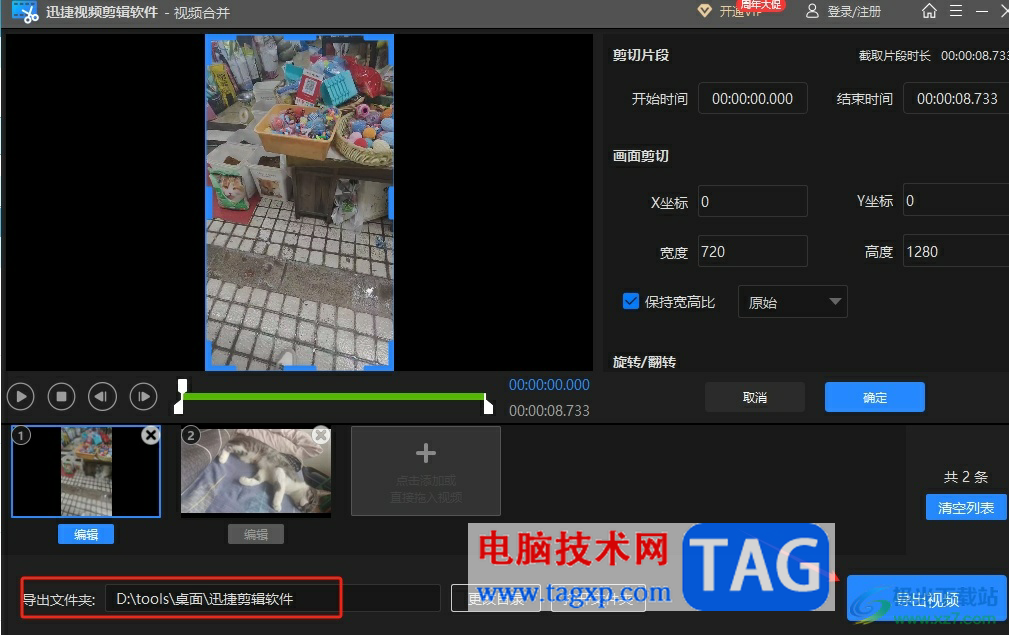Viewport: 1009px width, 635px height.
Task: Step forward to the next frame
Action: pyautogui.click(x=143, y=396)
